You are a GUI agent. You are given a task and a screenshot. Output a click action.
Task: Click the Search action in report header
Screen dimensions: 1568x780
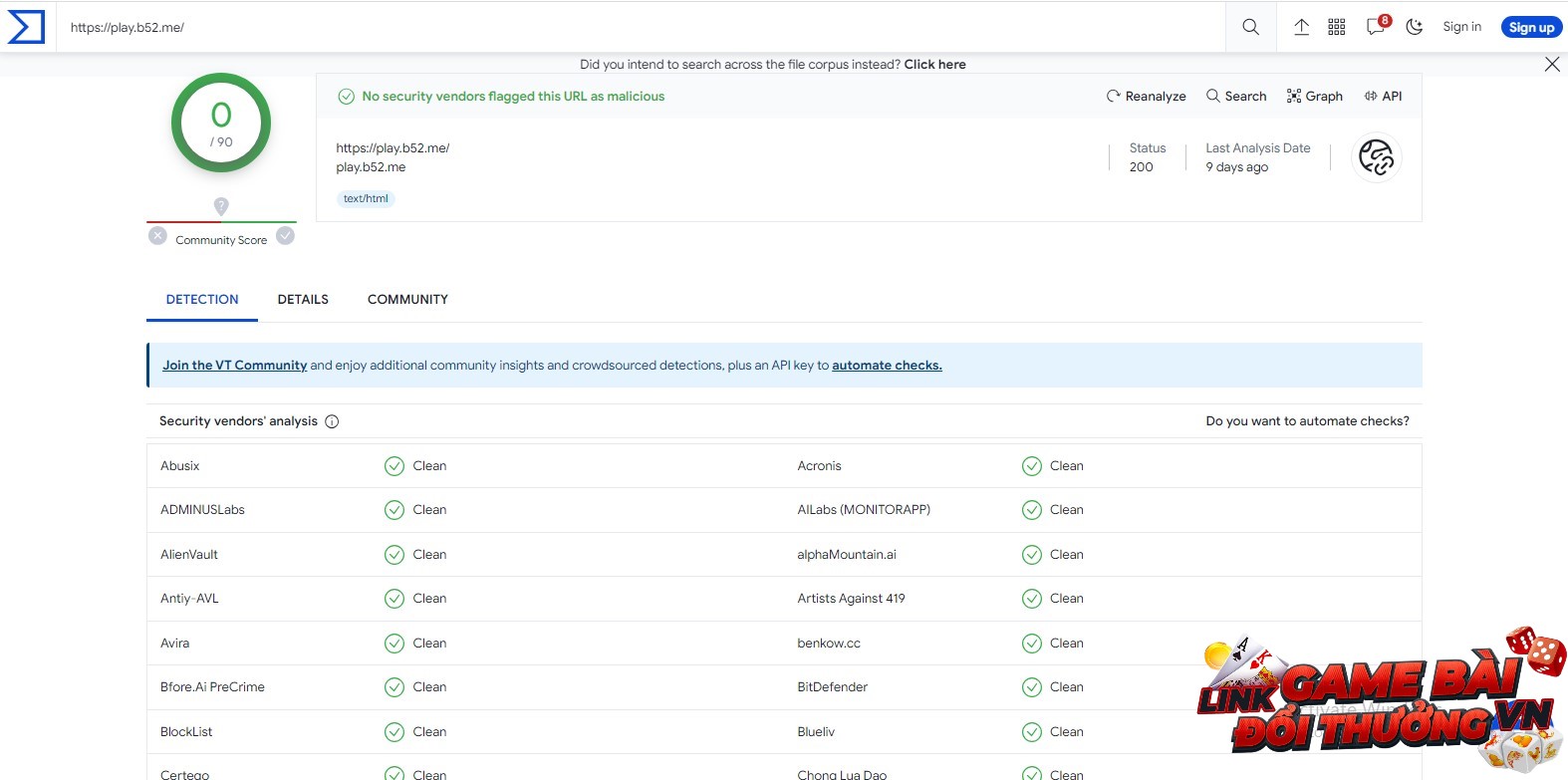coord(1236,96)
